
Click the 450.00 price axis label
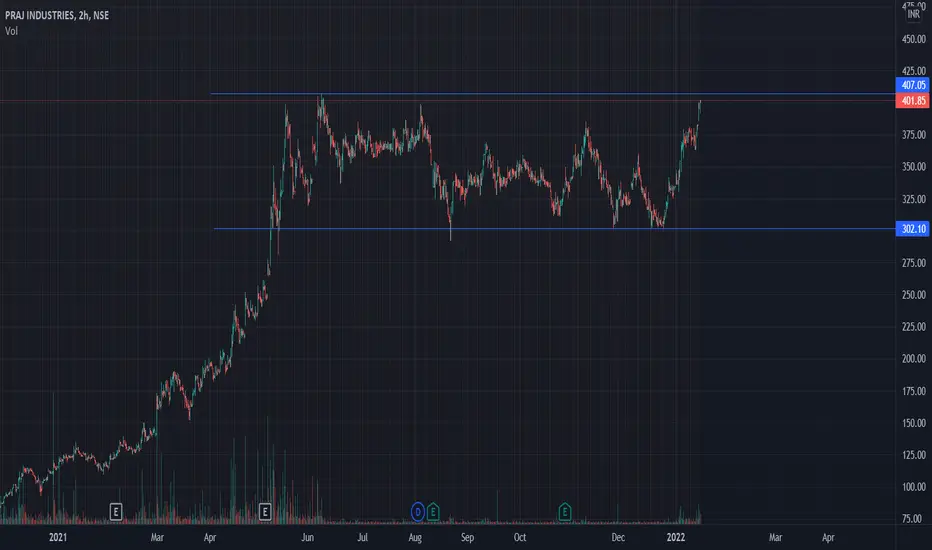click(x=914, y=39)
